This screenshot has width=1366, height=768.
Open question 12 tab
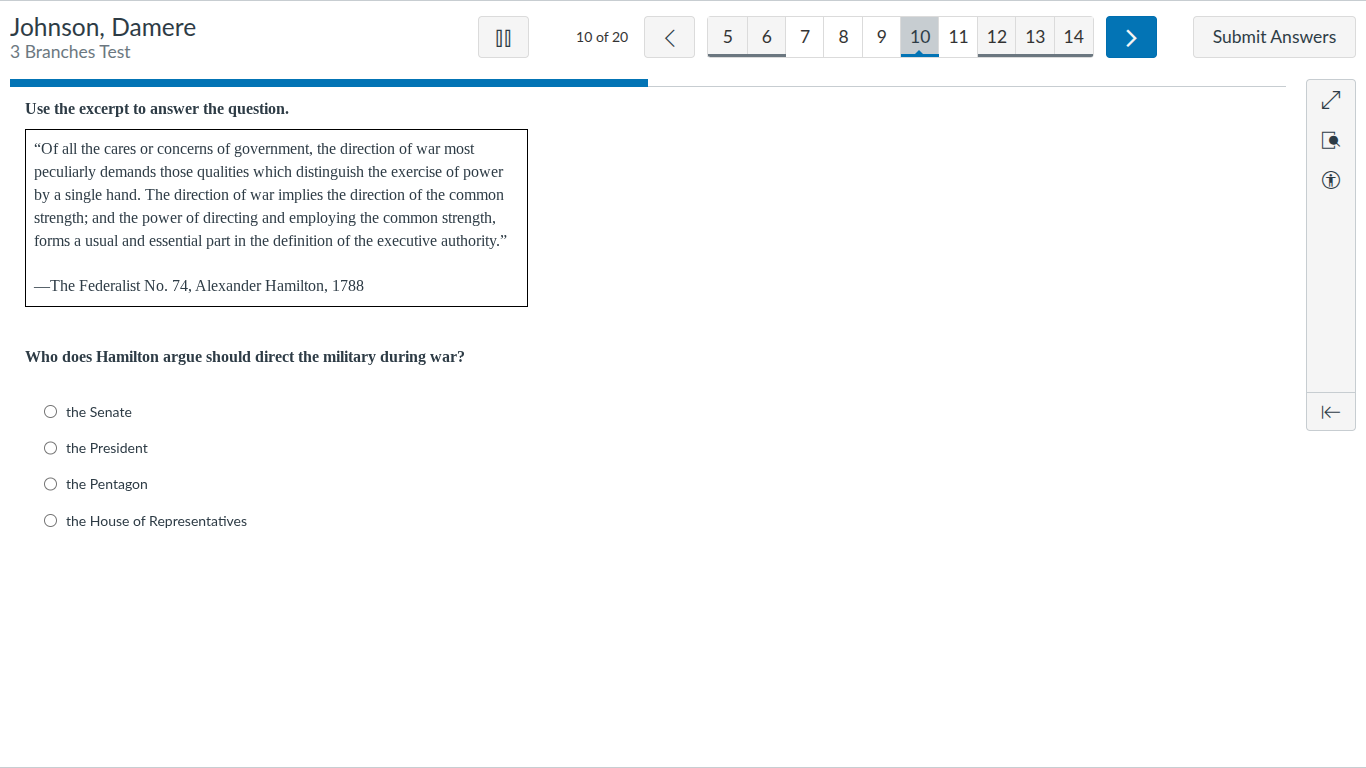[x=996, y=37]
